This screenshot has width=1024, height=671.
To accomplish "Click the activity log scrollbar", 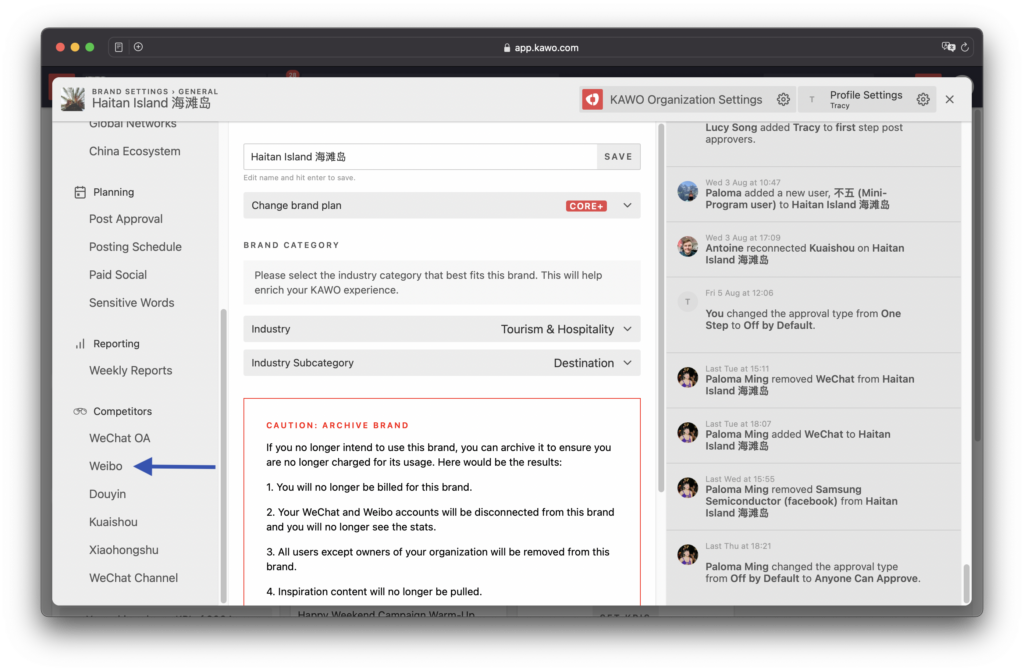I will (x=966, y=583).
